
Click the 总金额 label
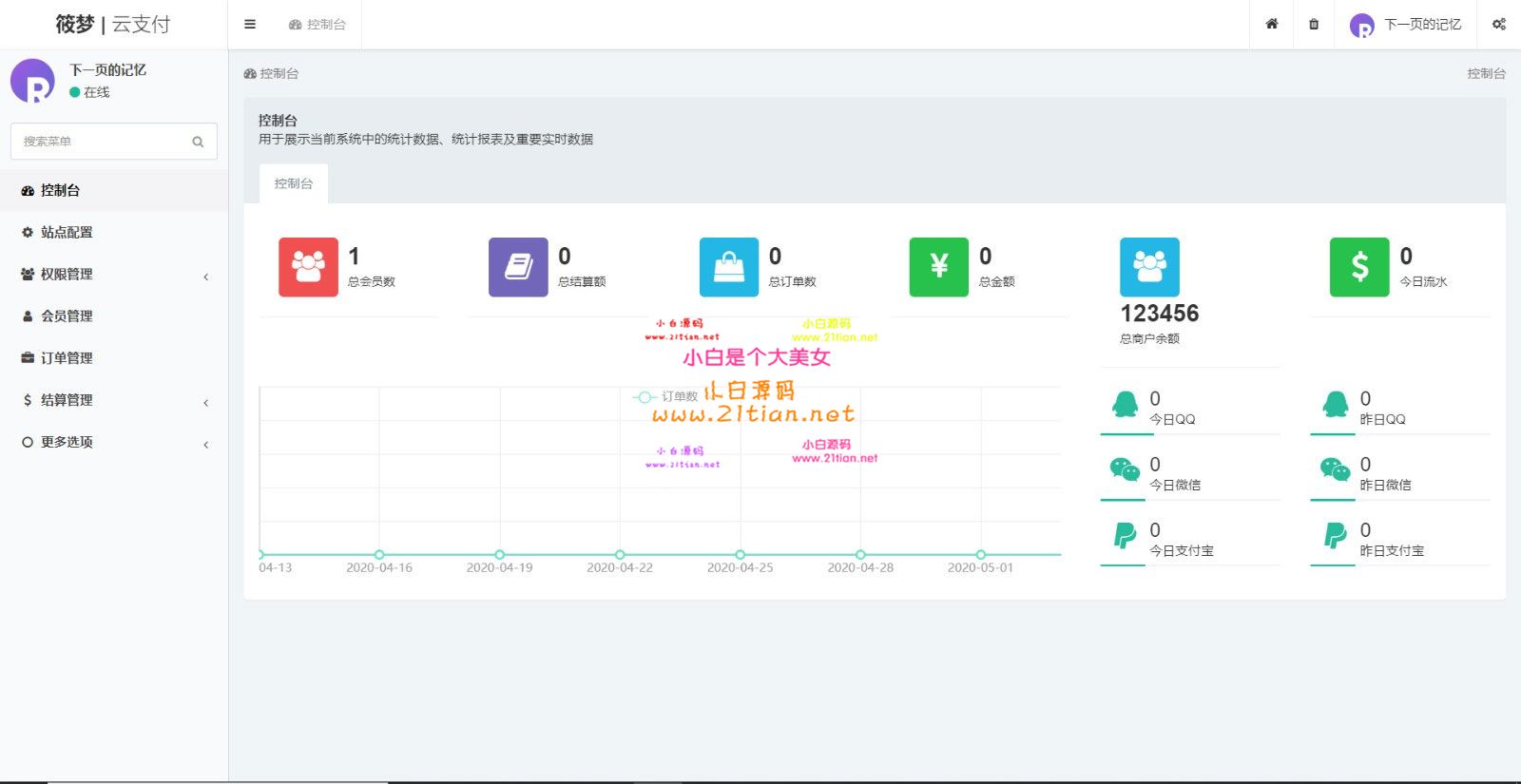tap(997, 282)
